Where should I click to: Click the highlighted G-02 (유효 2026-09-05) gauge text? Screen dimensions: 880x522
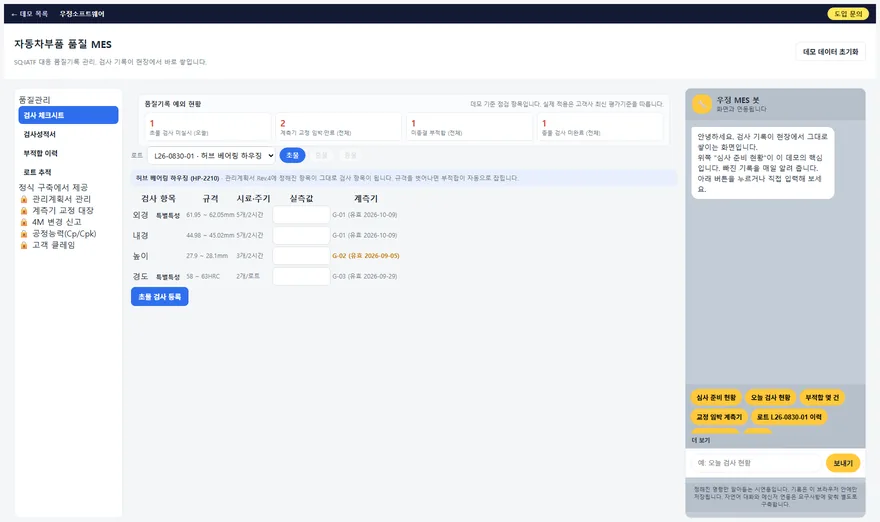click(x=365, y=256)
